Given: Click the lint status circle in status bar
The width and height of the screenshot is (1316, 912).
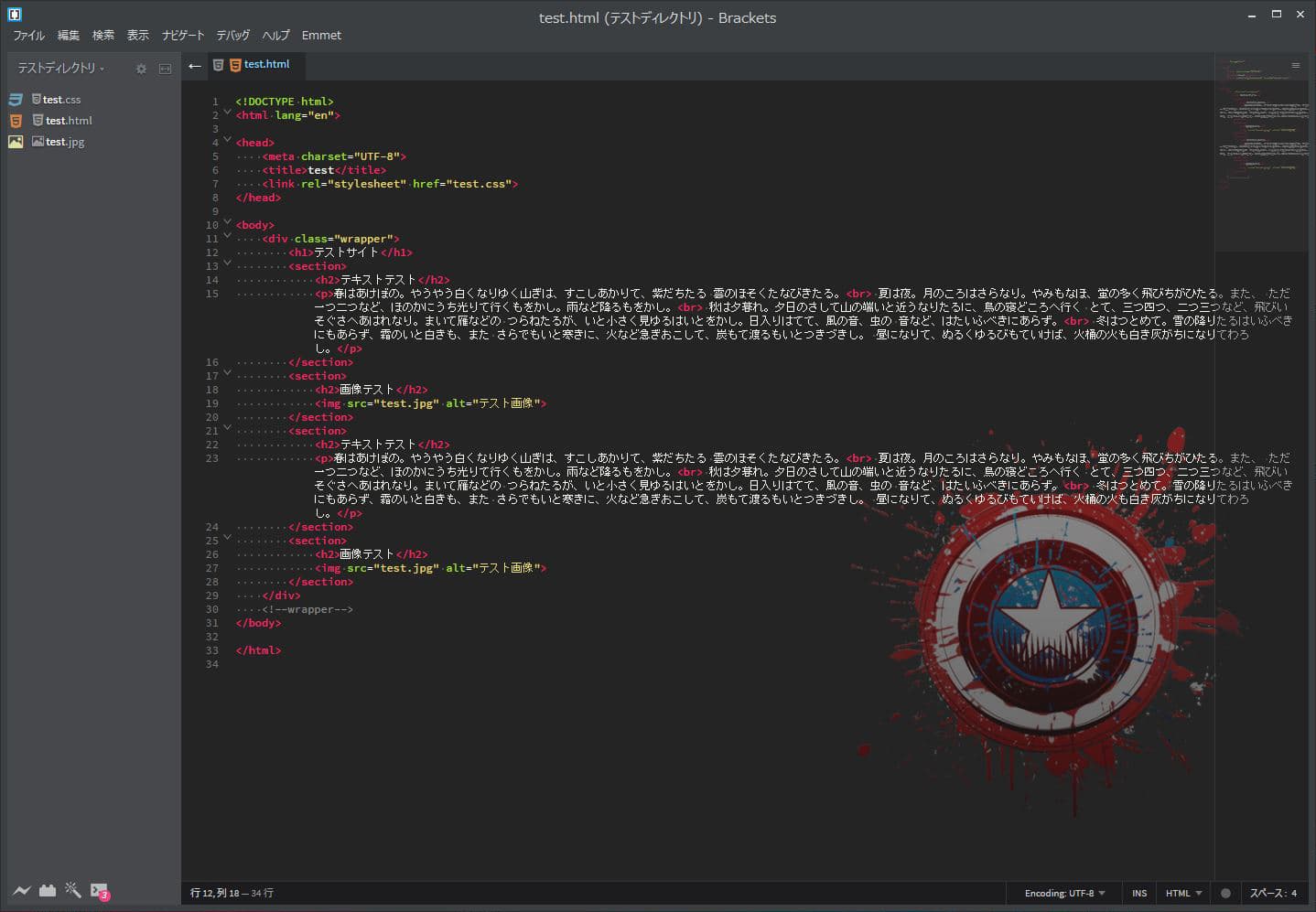Looking at the screenshot, I should click(1225, 893).
